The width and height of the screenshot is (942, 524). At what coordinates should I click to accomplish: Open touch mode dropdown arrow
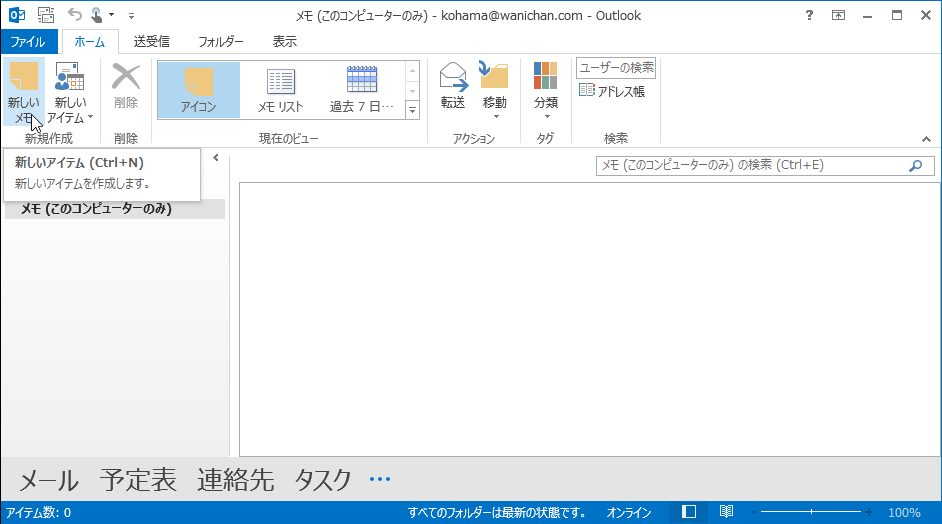tap(111, 15)
